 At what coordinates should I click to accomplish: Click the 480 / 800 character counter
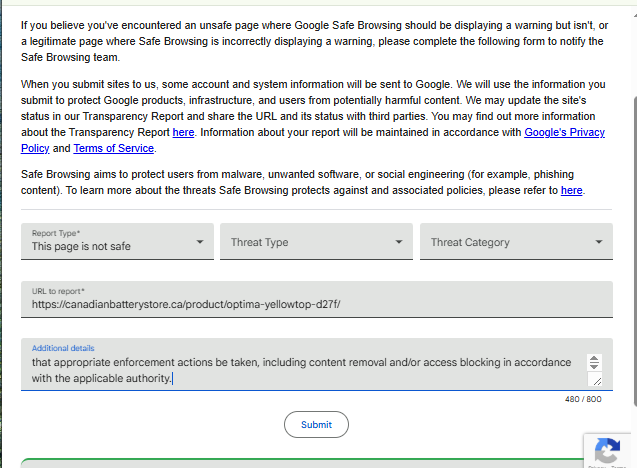[583, 399]
